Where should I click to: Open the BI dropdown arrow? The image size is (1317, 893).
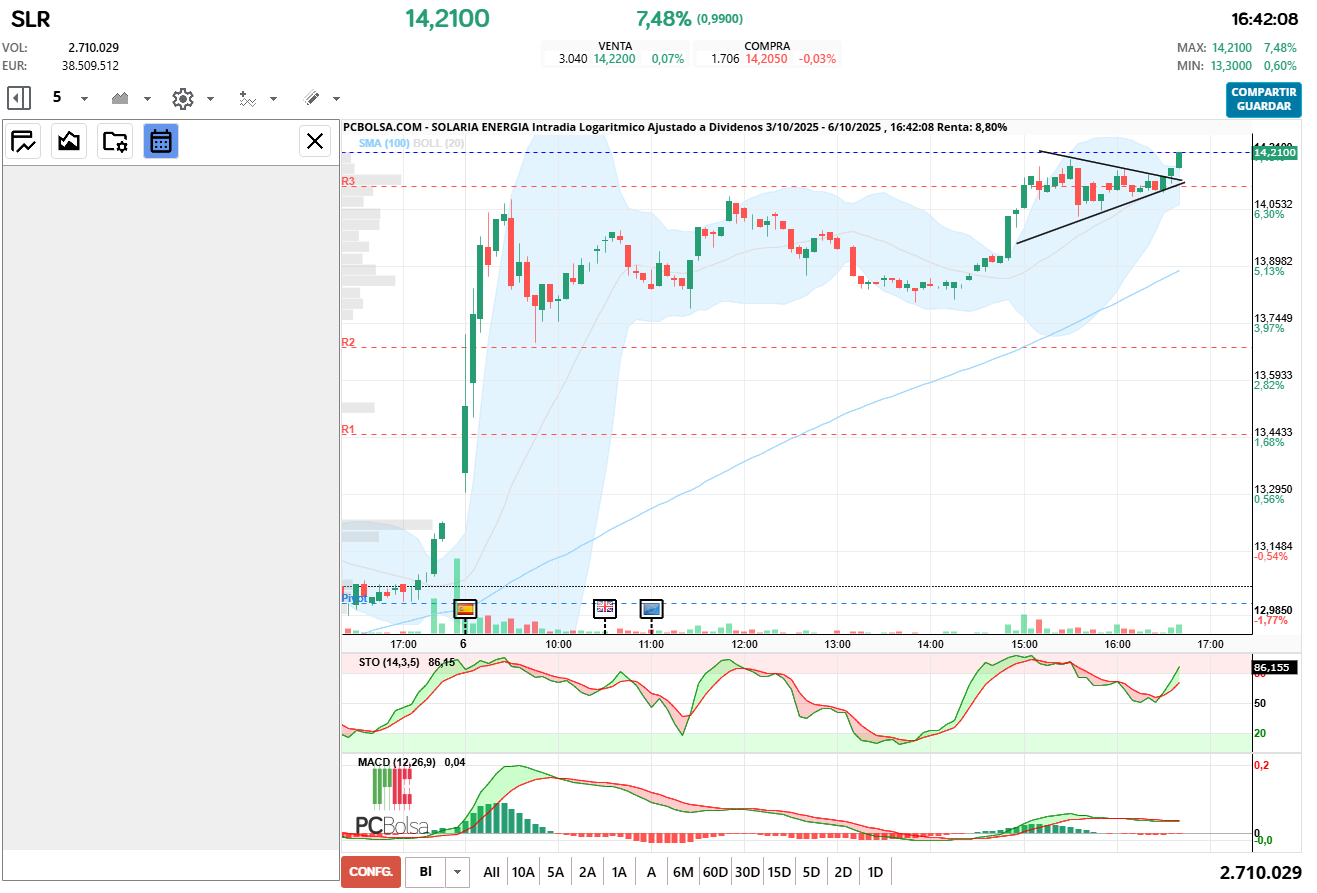(457, 872)
